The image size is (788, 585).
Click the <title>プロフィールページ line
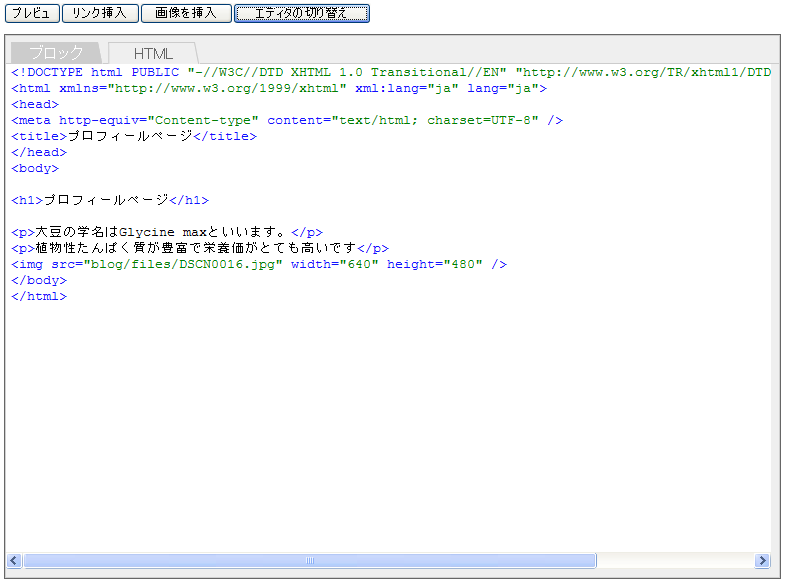coord(134,136)
